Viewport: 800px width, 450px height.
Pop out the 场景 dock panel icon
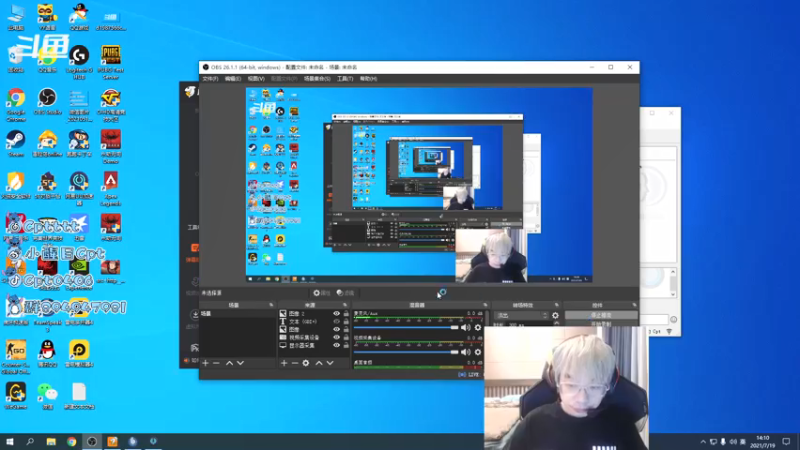(x=271, y=305)
